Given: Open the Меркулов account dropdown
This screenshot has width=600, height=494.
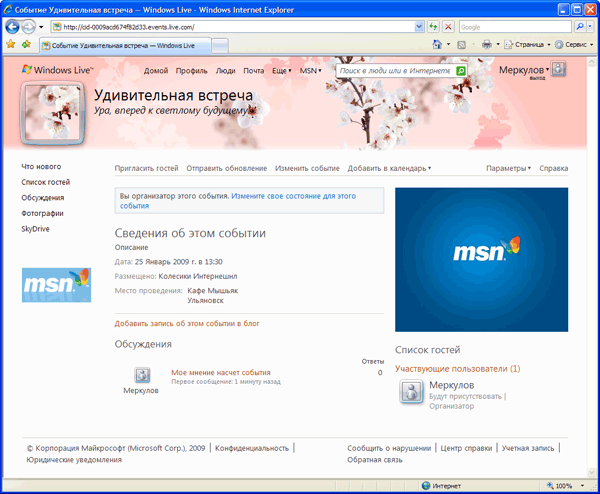Looking at the screenshot, I should point(524,70).
